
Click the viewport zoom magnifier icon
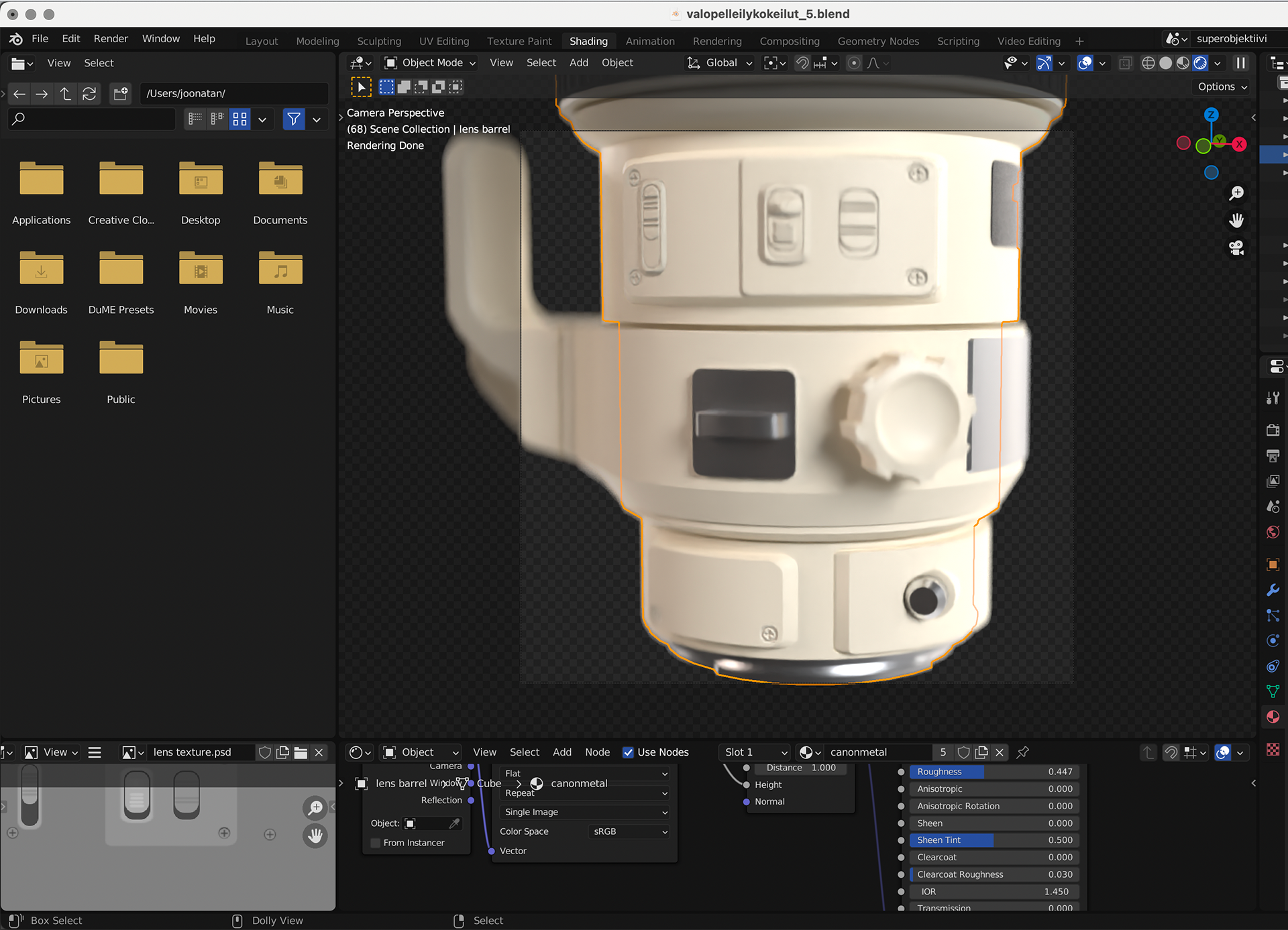[x=1236, y=194]
